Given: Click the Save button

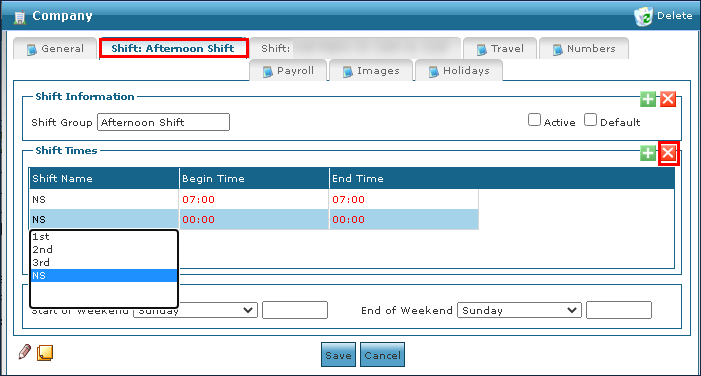Looking at the screenshot, I should (338, 355).
